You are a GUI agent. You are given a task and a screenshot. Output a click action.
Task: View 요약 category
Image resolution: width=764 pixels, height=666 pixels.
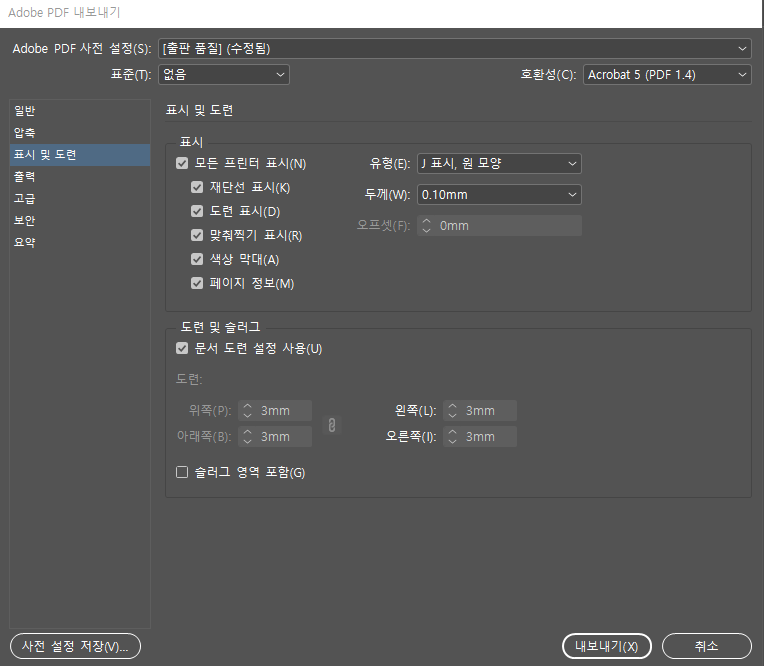tap(80, 242)
